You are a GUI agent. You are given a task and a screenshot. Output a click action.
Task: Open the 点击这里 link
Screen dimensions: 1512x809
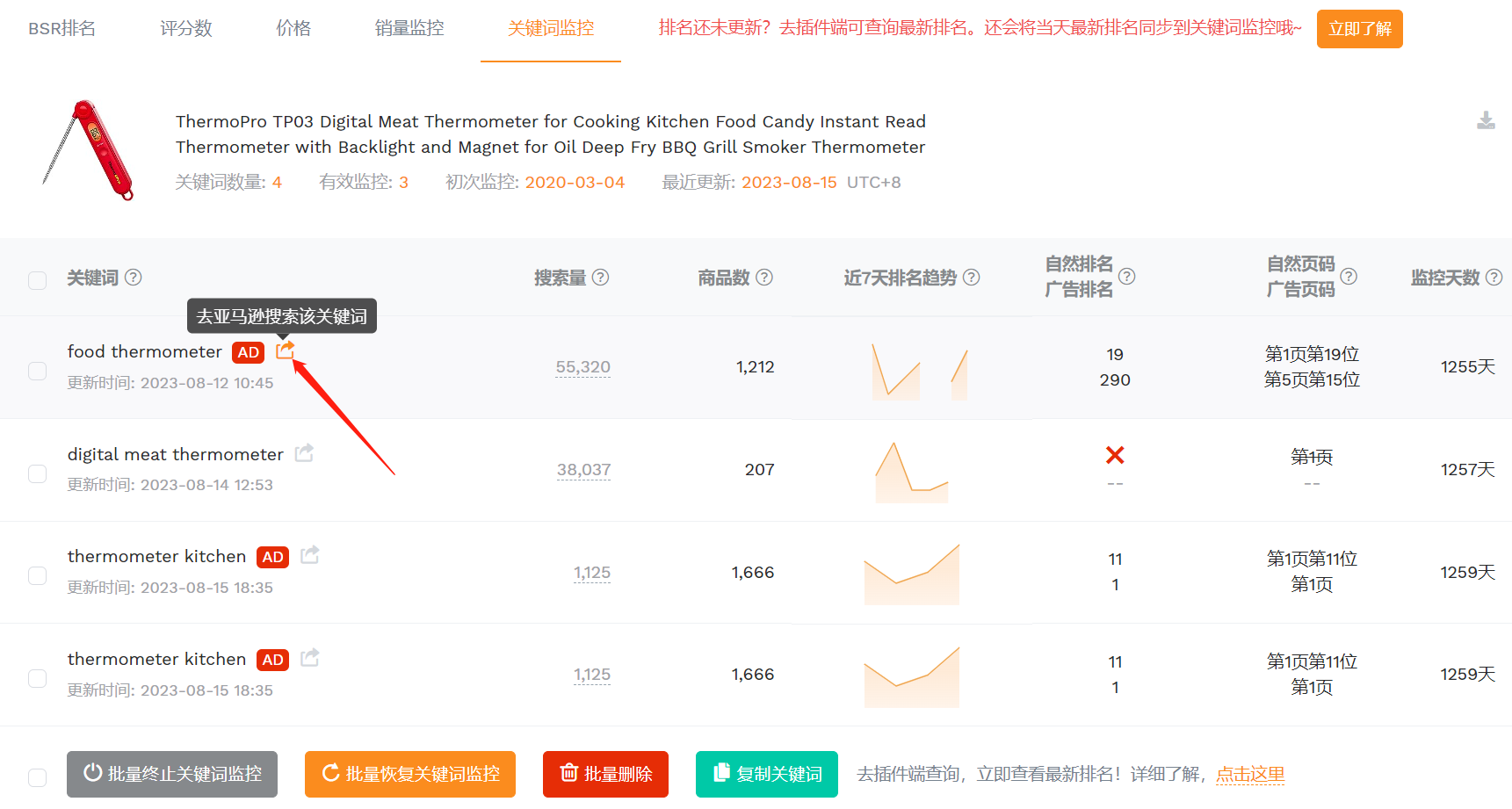(x=1250, y=774)
